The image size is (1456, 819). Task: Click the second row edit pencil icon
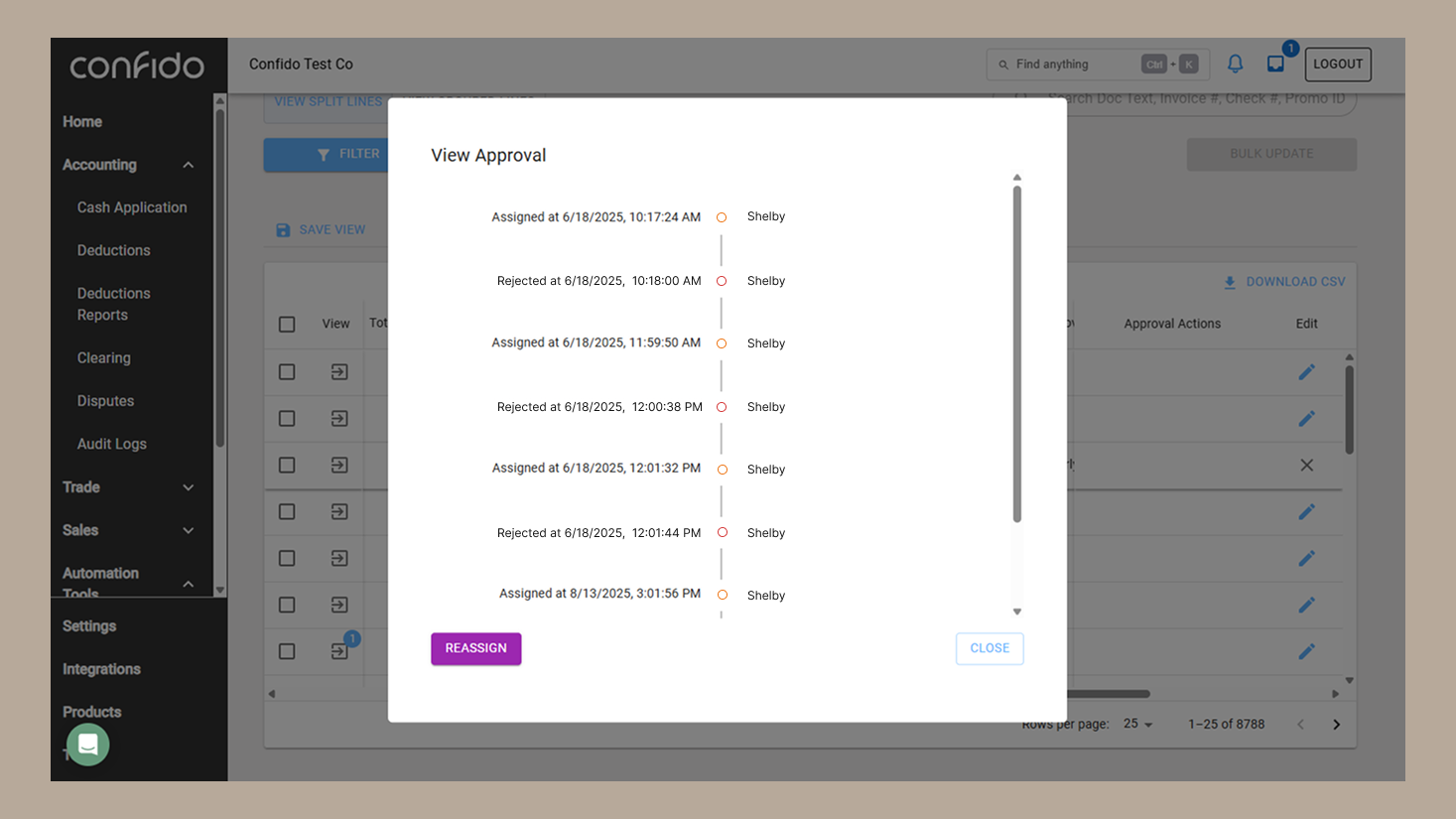point(1307,418)
